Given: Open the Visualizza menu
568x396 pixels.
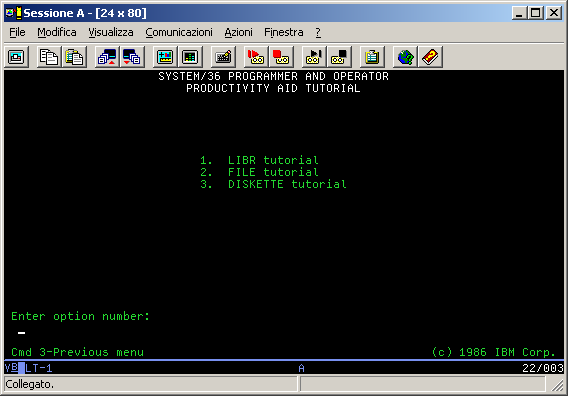Looking at the screenshot, I should point(111,32).
